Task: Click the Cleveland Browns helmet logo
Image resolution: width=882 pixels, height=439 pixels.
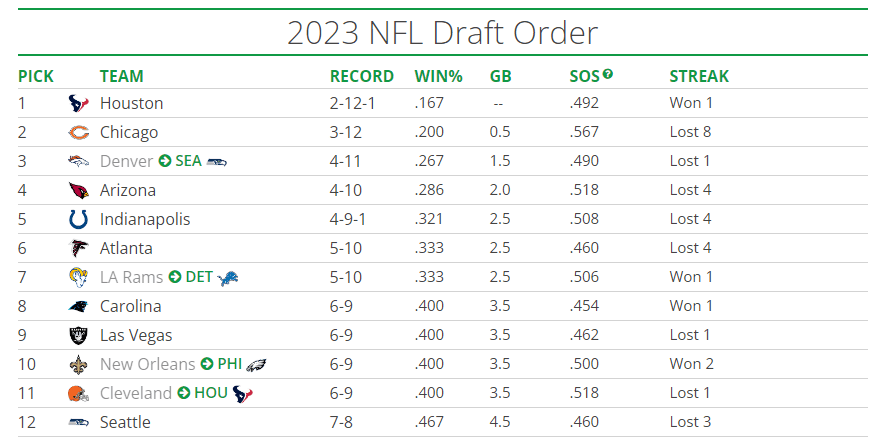Action: coord(78,393)
